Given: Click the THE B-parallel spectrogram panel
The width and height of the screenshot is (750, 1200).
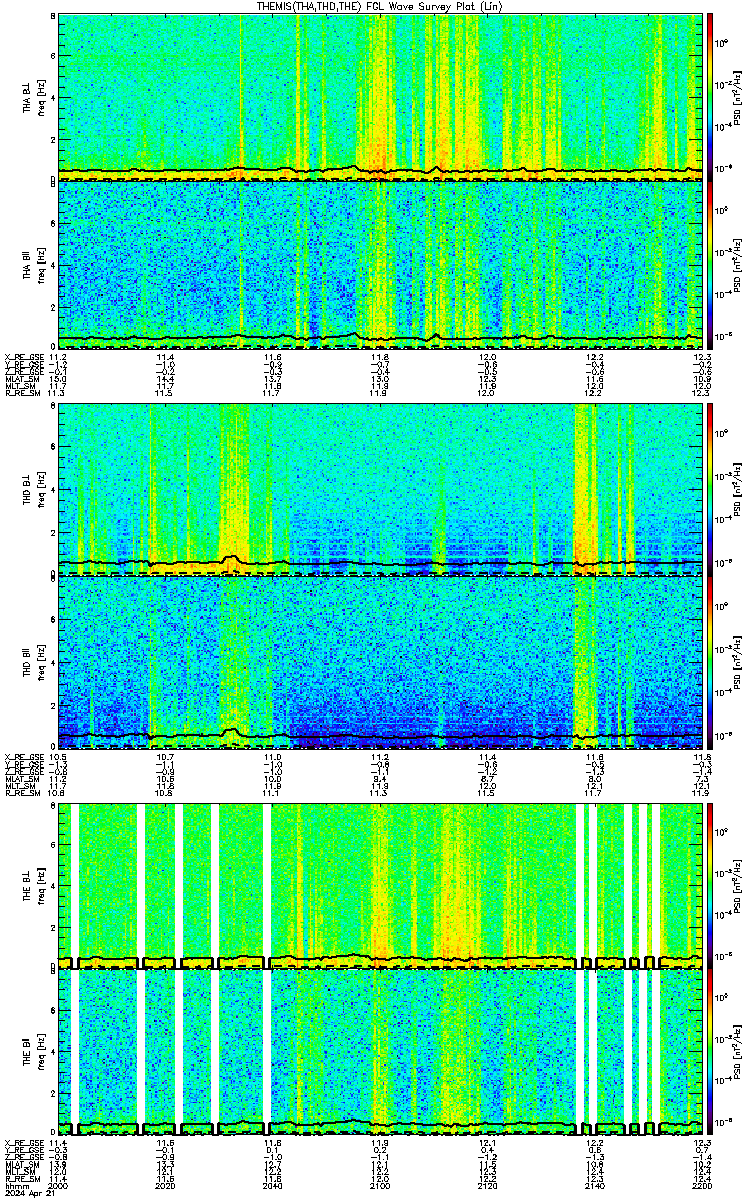Looking at the screenshot, I should point(378,1052).
